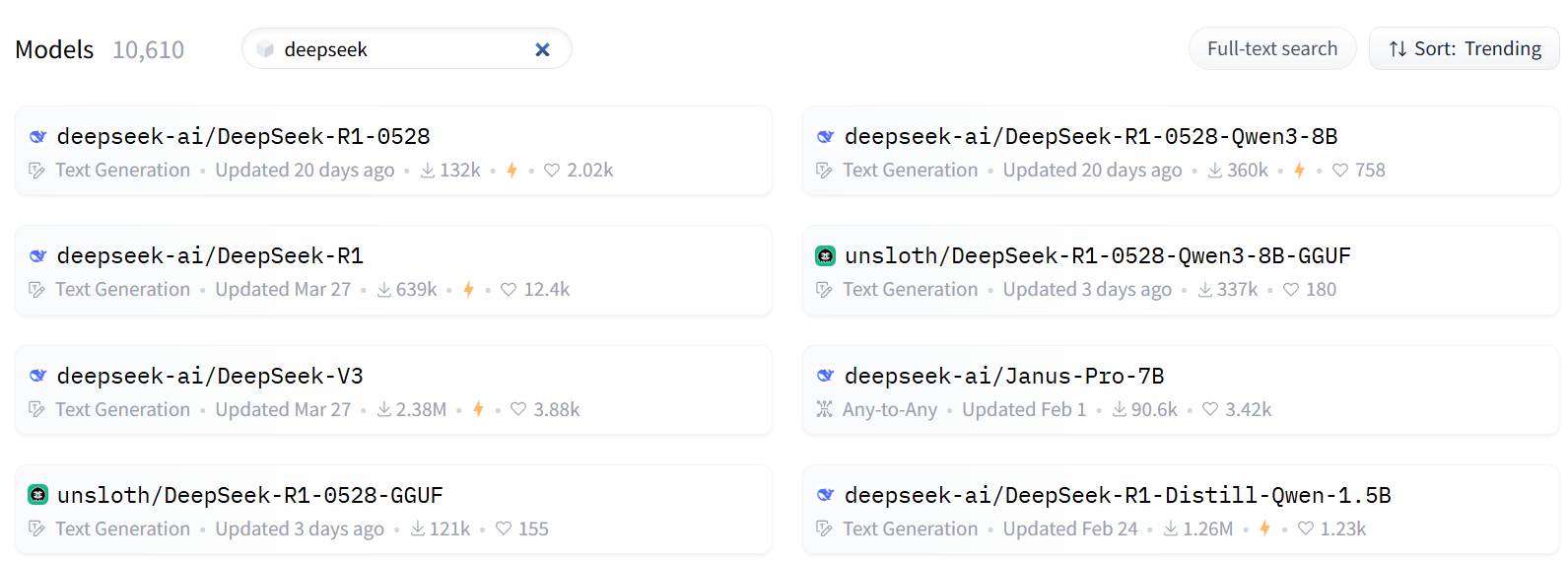Viewport: 1568px width, 562px height.
Task: Click download icon next to 2.38M
Action: coord(384,409)
